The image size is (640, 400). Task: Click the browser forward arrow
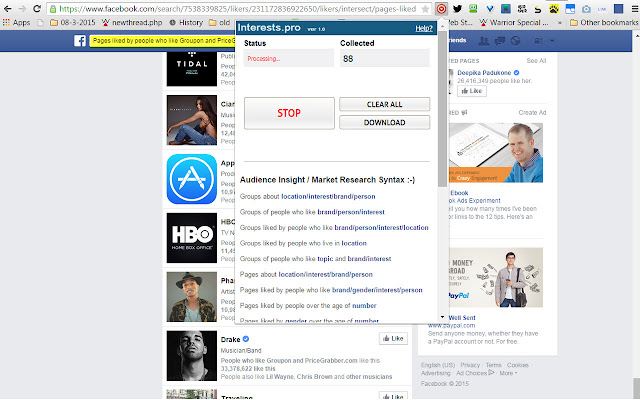click(22, 9)
